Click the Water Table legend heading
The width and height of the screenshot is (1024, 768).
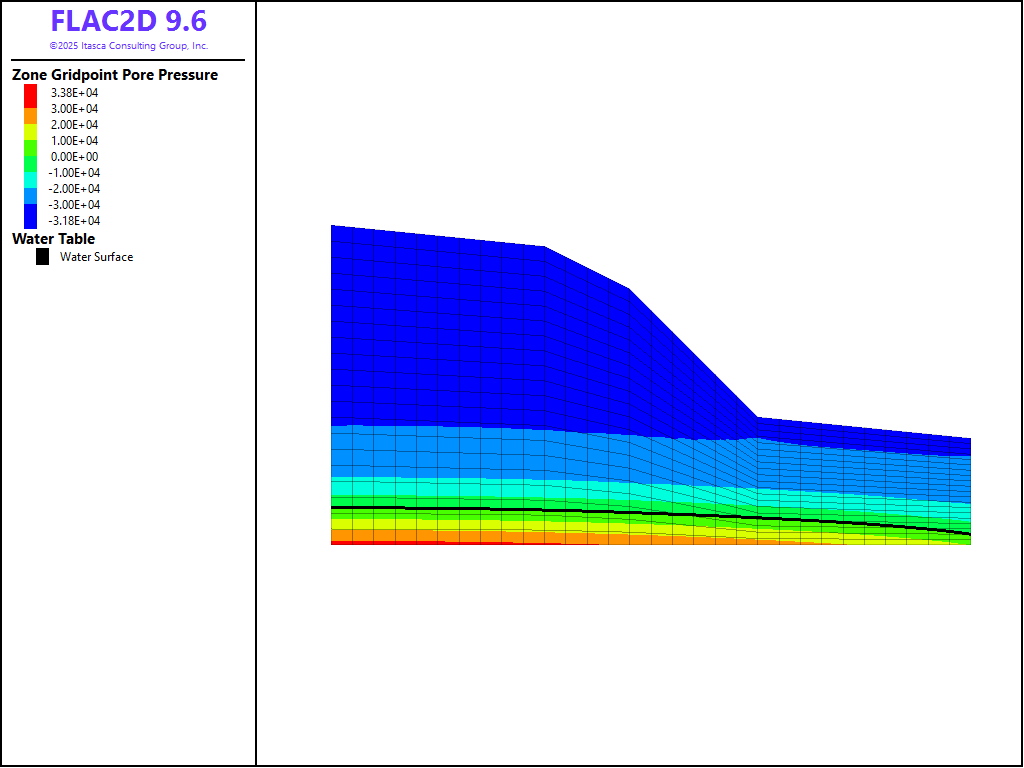(x=54, y=239)
